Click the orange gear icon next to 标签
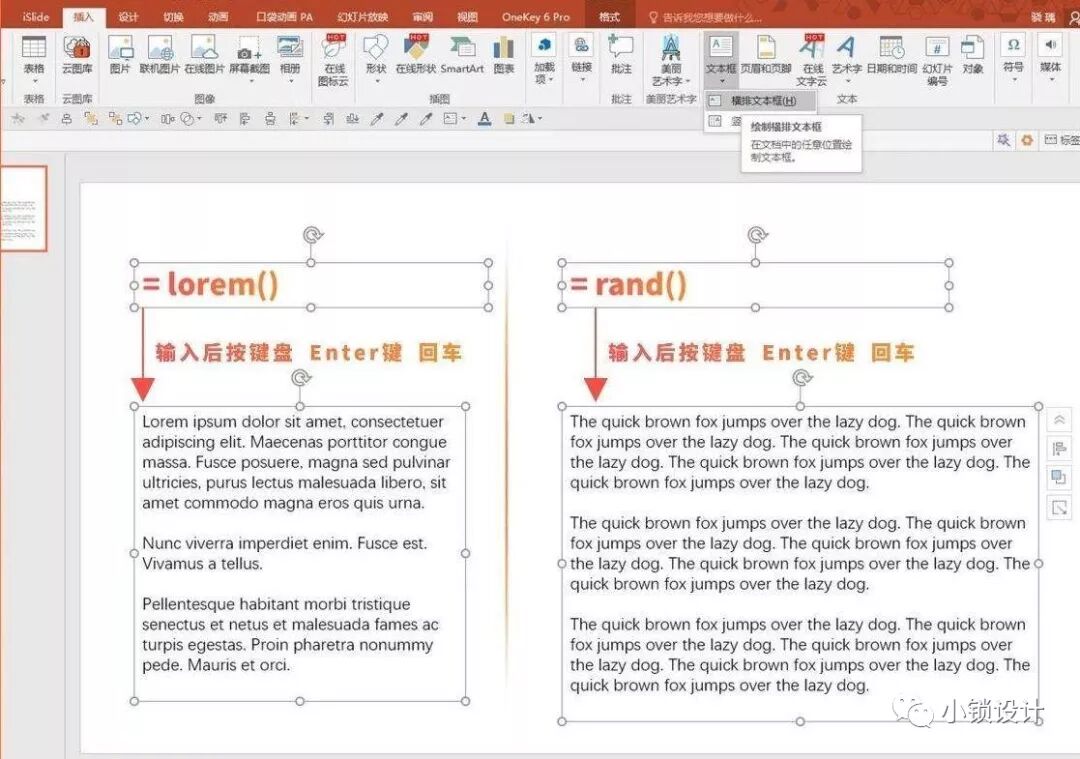The height and width of the screenshot is (759, 1080). [x=1027, y=140]
